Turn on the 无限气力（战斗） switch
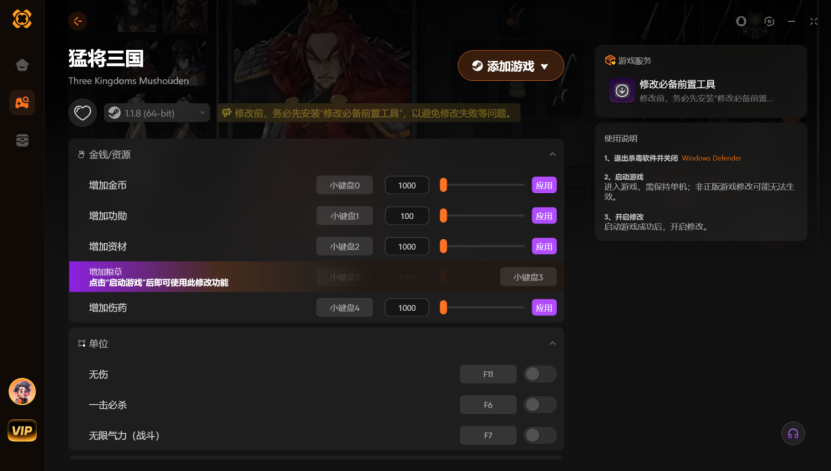The image size is (831, 471). 540,436
